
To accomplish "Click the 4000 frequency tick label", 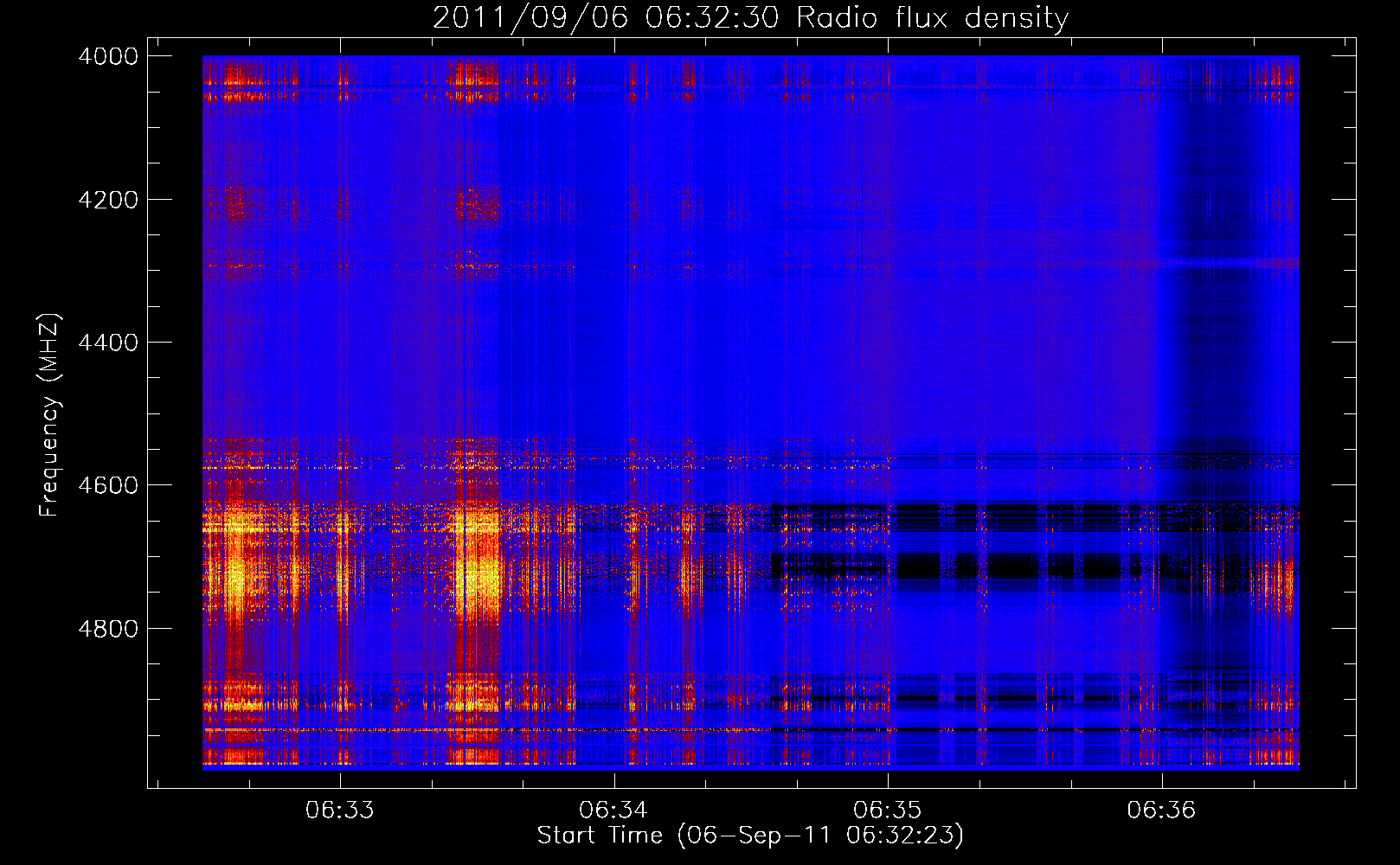I will point(108,56).
